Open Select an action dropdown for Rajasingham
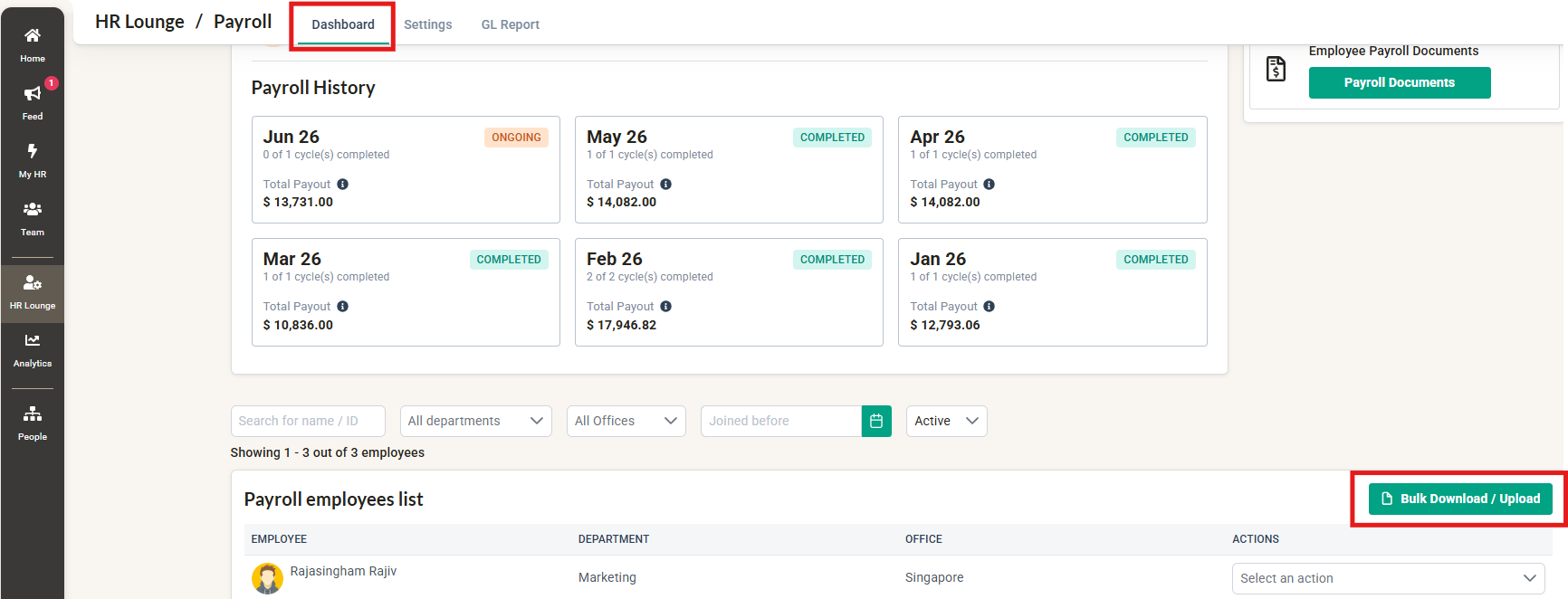Image resolution: width=1568 pixels, height=599 pixels. 1389,578
